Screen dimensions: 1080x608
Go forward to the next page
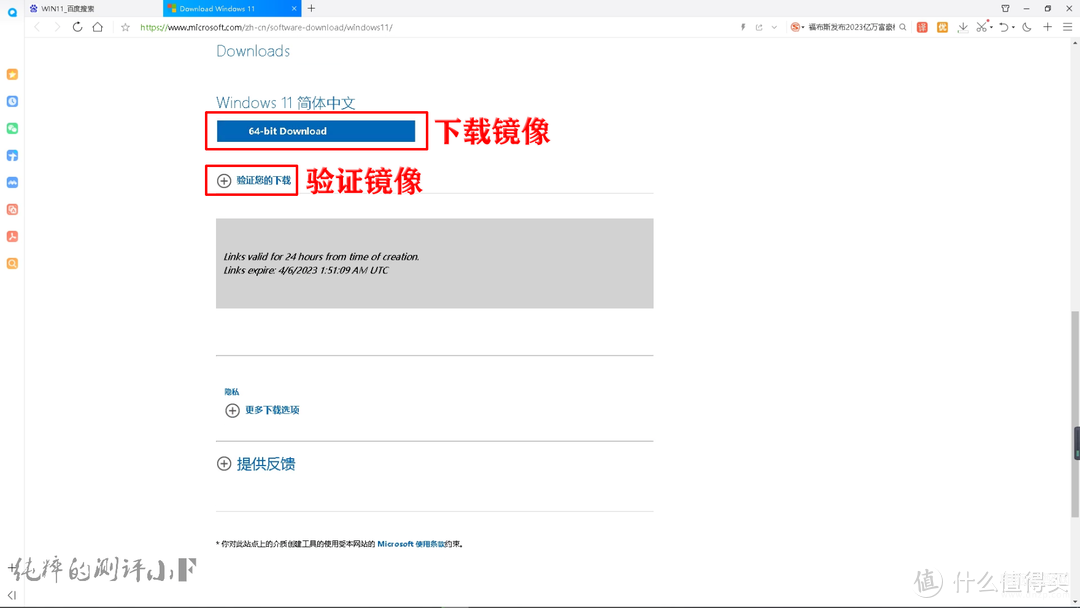pos(57,28)
